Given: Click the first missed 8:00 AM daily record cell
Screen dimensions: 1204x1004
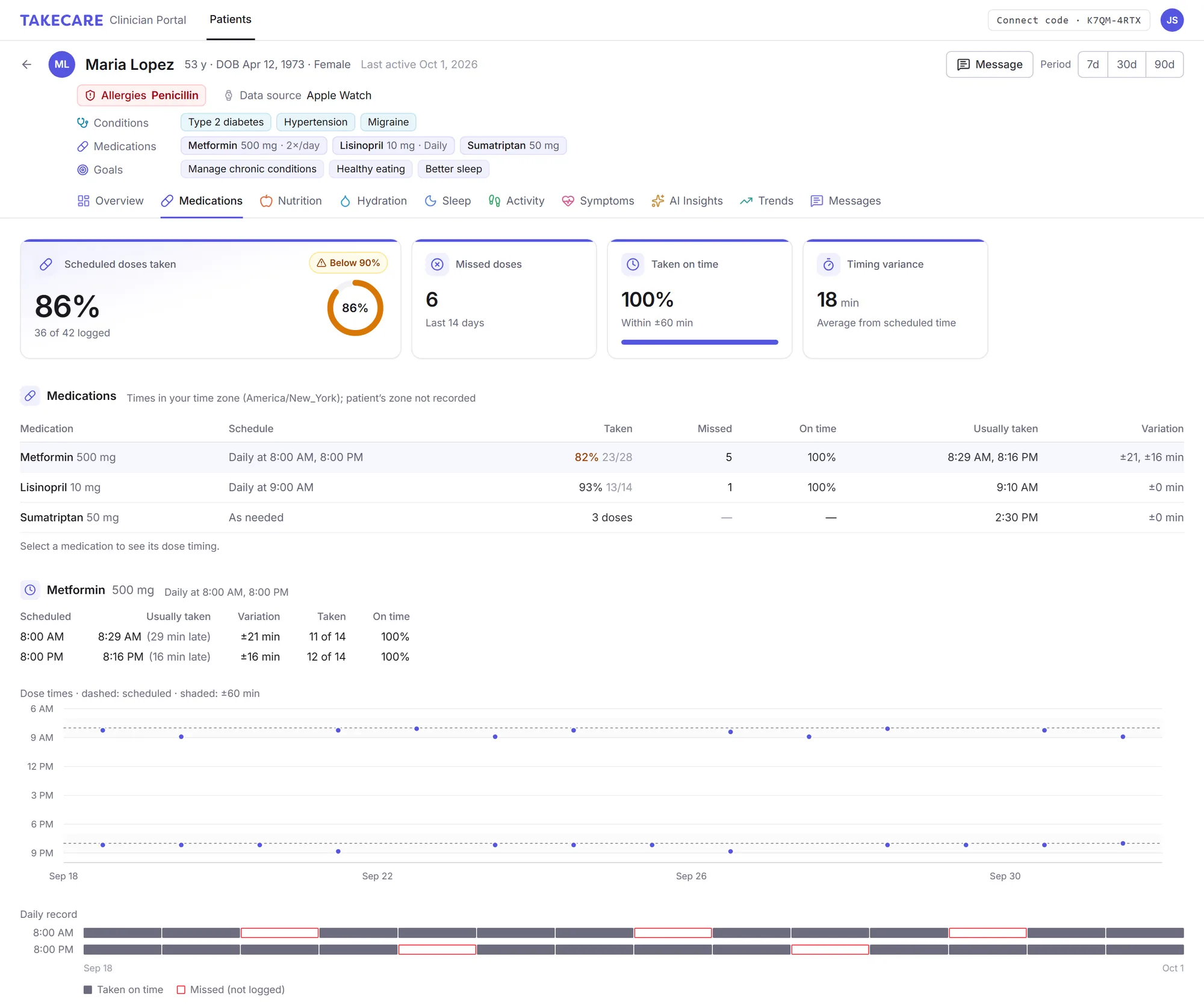Looking at the screenshot, I should tap(279, 933).
